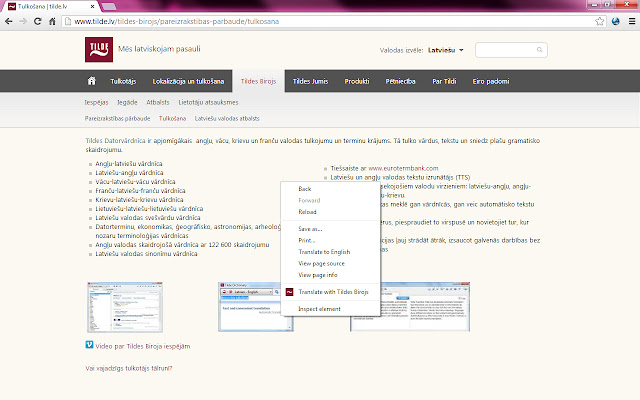Open Tulkotājs navigation item

point(123,81)
